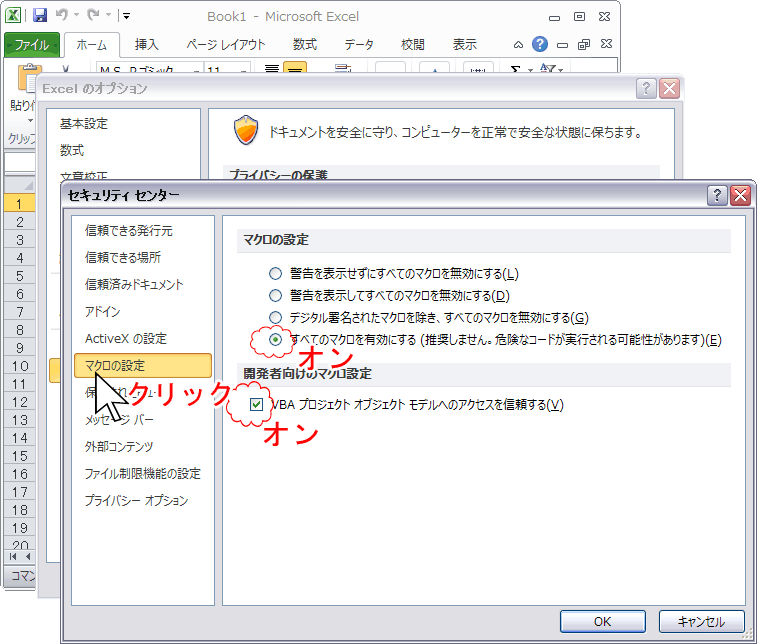Click the マクロの設定 section heading

tap(276, 239)
